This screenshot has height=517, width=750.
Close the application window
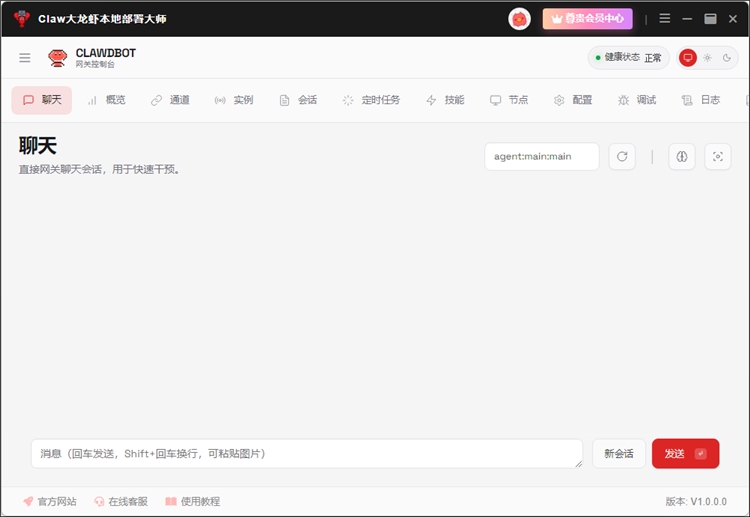[733, 19]
